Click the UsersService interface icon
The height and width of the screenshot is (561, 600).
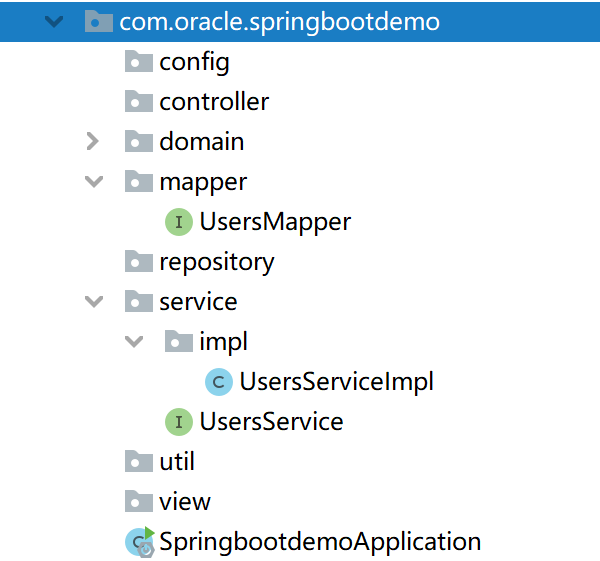pyautogui.click(x=178, y=422)
